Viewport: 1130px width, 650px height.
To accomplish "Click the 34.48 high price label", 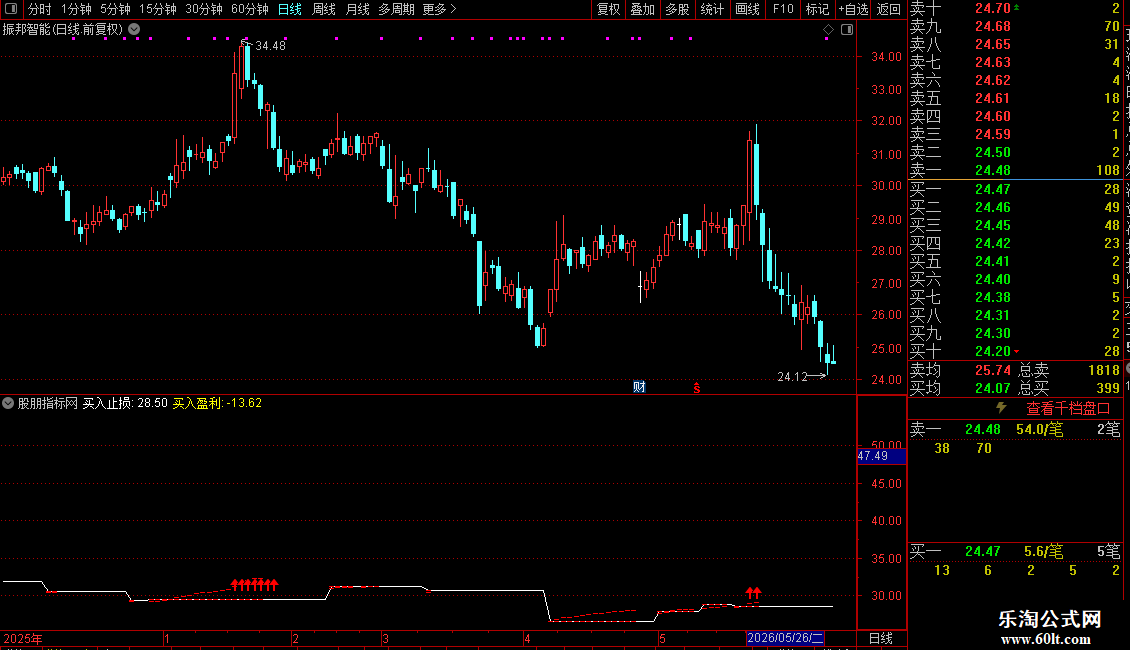I will pyautogui.click(x=270, y=46).
